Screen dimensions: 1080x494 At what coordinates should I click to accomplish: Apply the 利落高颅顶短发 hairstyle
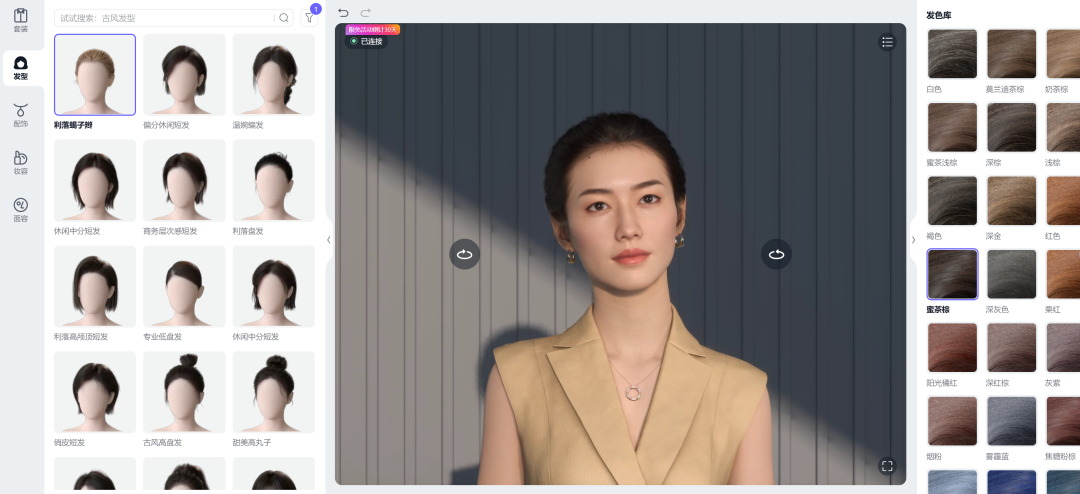[x=95, y=286]
